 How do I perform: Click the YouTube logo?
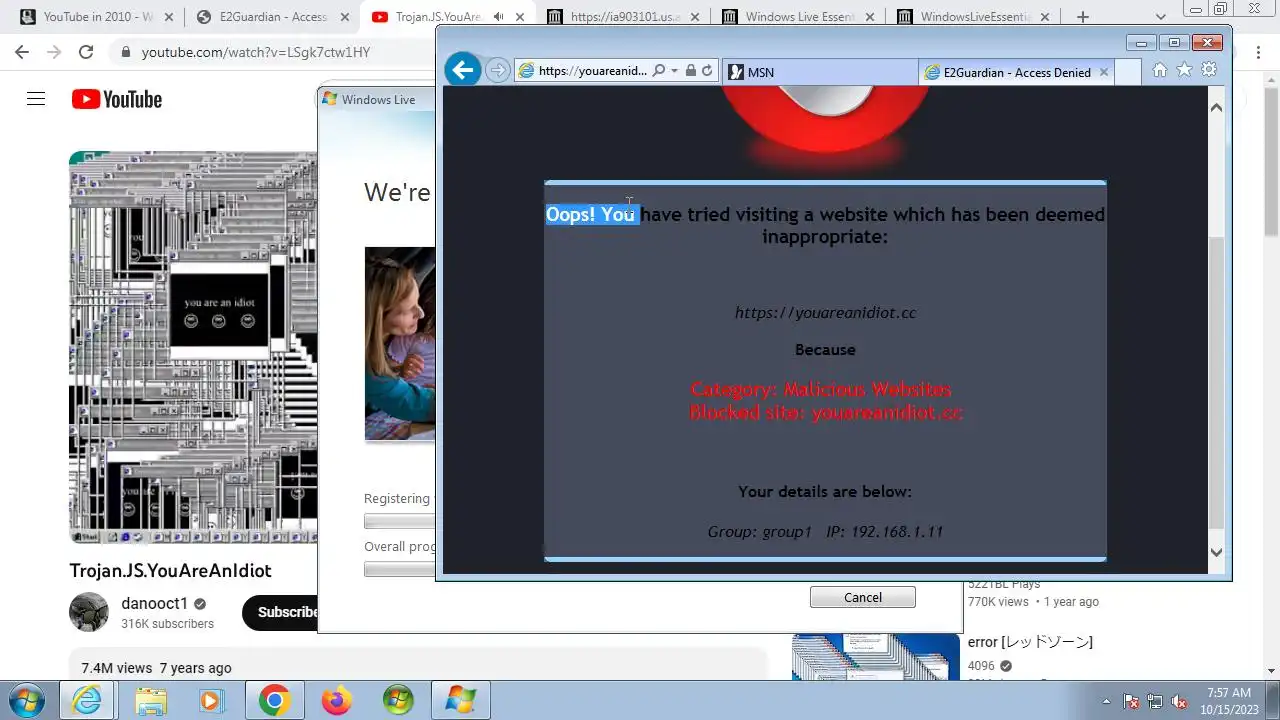(116, 99)
